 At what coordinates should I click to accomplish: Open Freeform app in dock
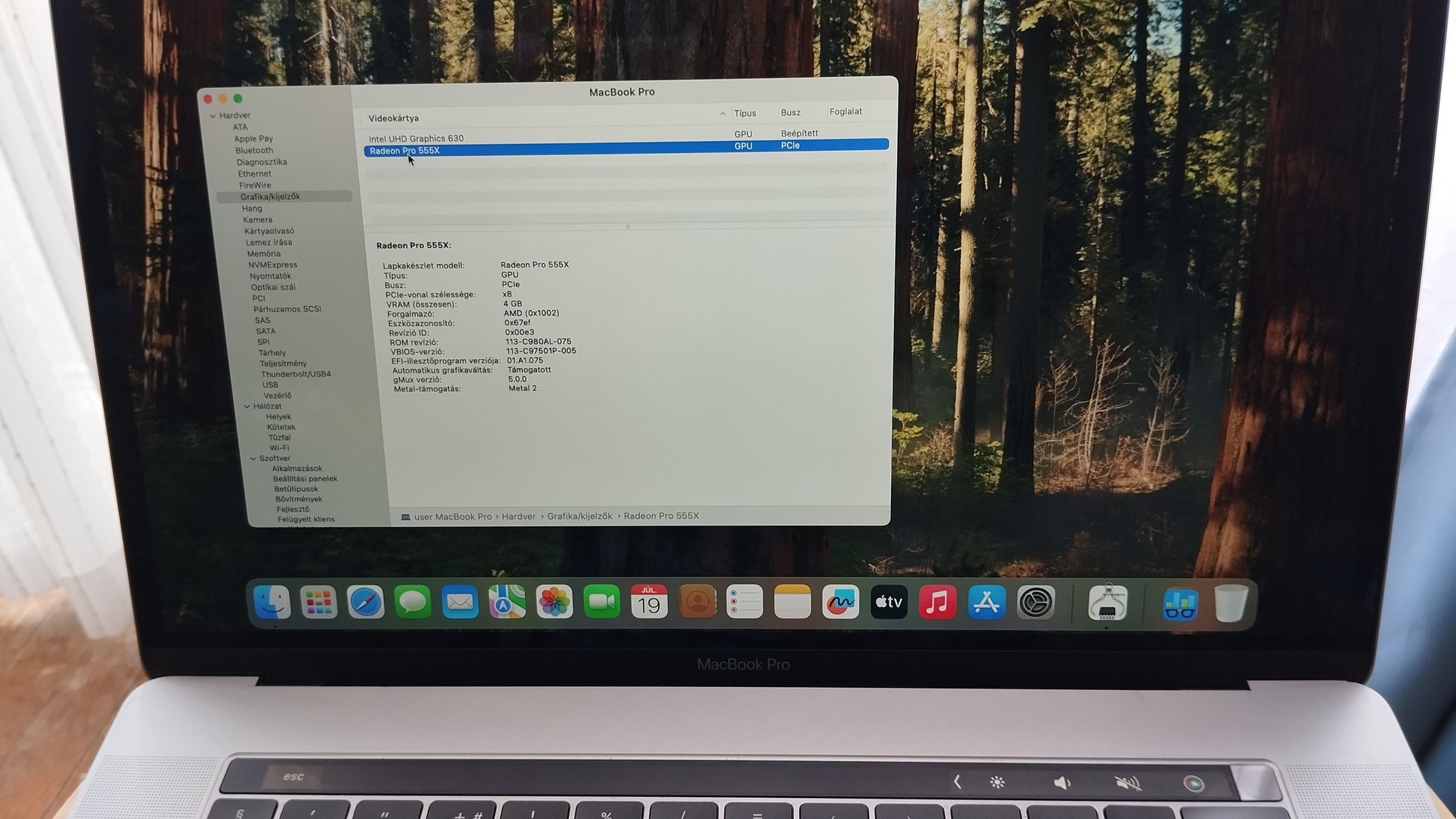pos(840,603)
